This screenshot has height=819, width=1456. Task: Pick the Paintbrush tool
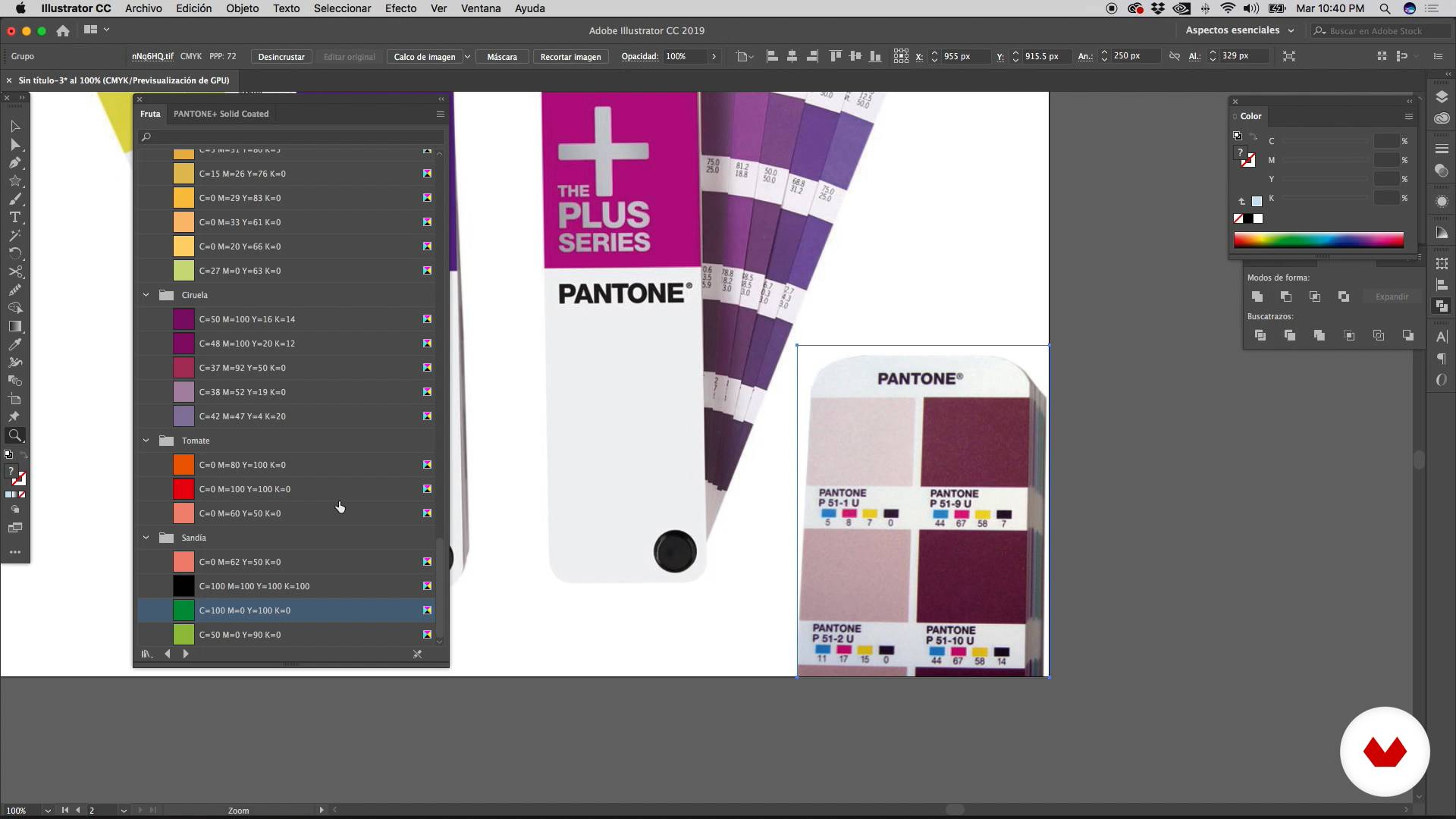pos(14,199)
